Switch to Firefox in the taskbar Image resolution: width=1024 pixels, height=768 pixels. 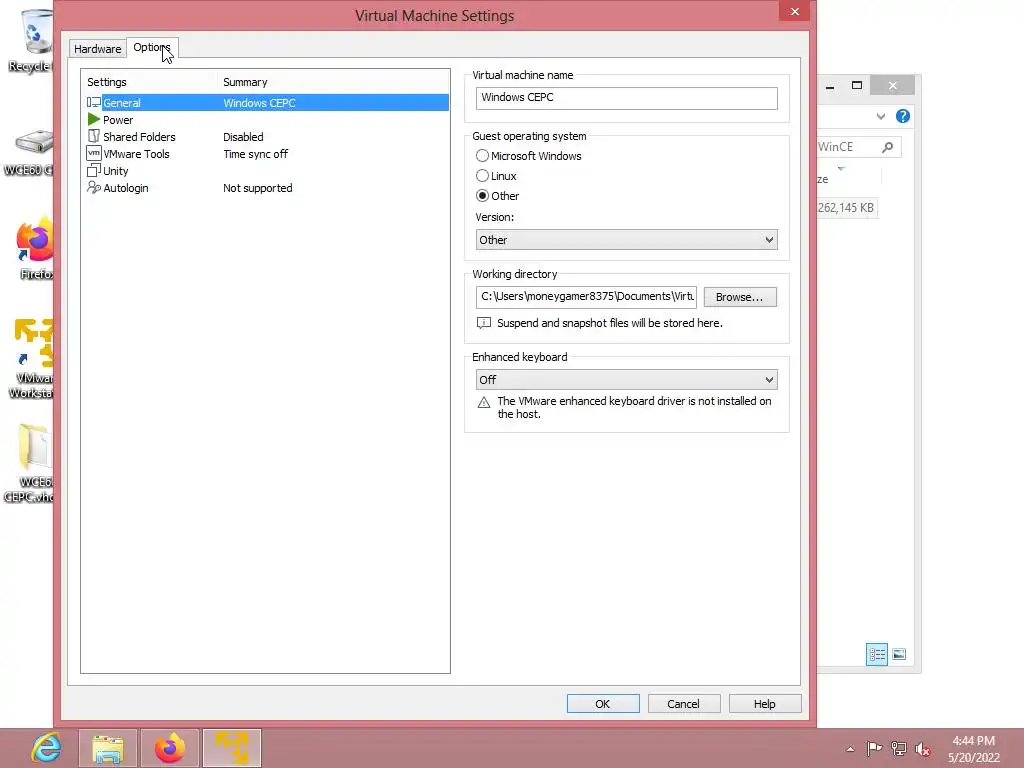point(170,748)
